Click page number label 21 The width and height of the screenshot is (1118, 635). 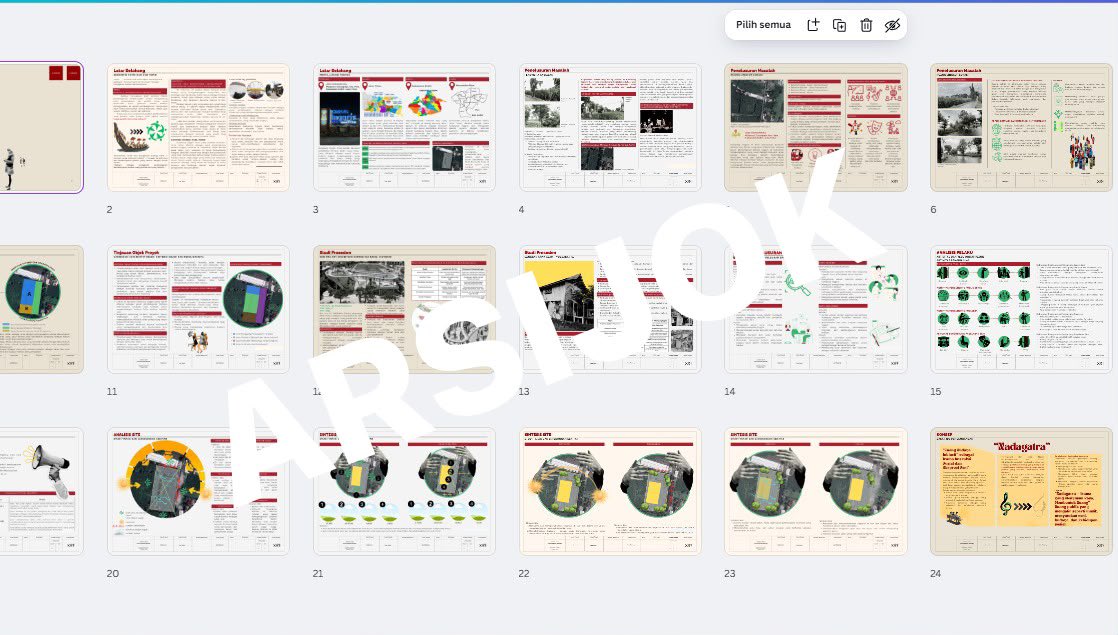318,573
